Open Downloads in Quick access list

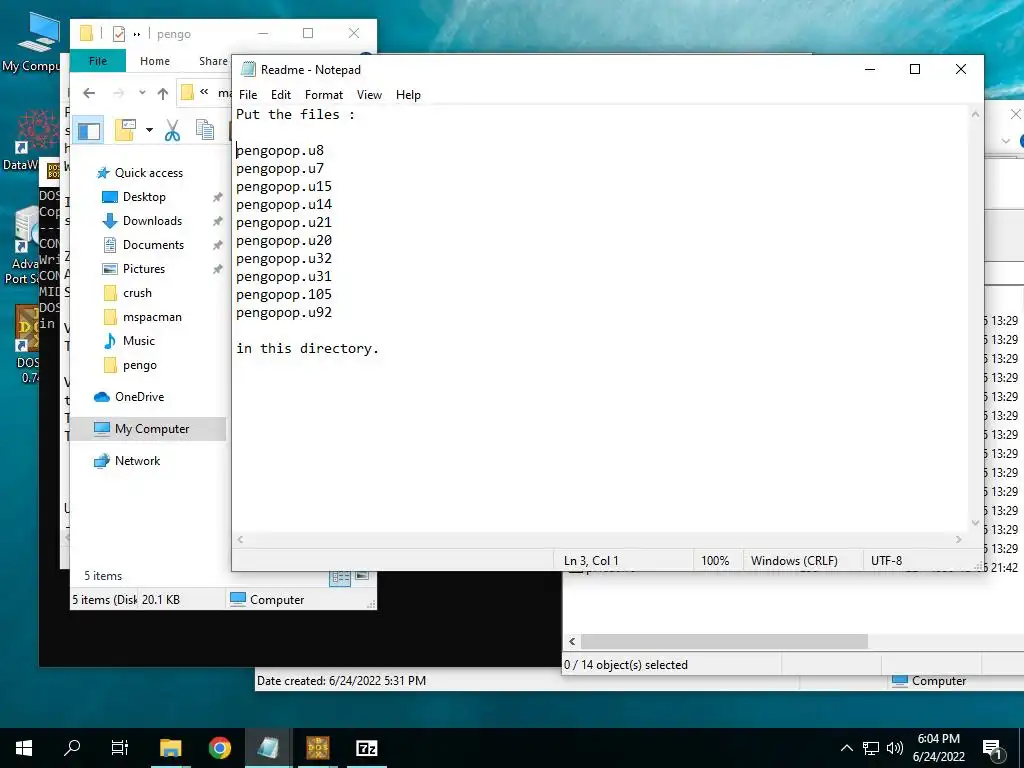click(152, 221)
